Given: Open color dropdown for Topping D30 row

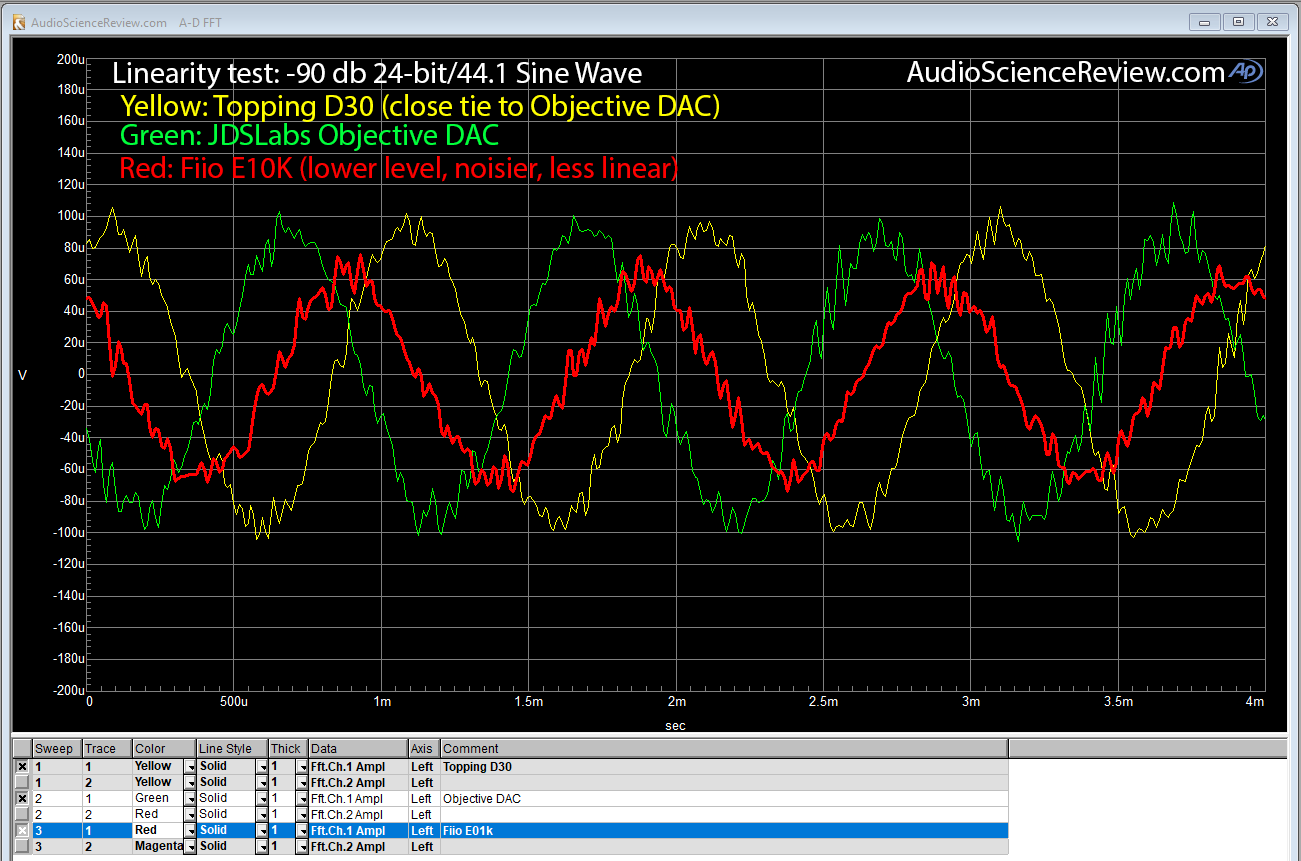Looking at the screenshot, I should (x=190, y=767).
